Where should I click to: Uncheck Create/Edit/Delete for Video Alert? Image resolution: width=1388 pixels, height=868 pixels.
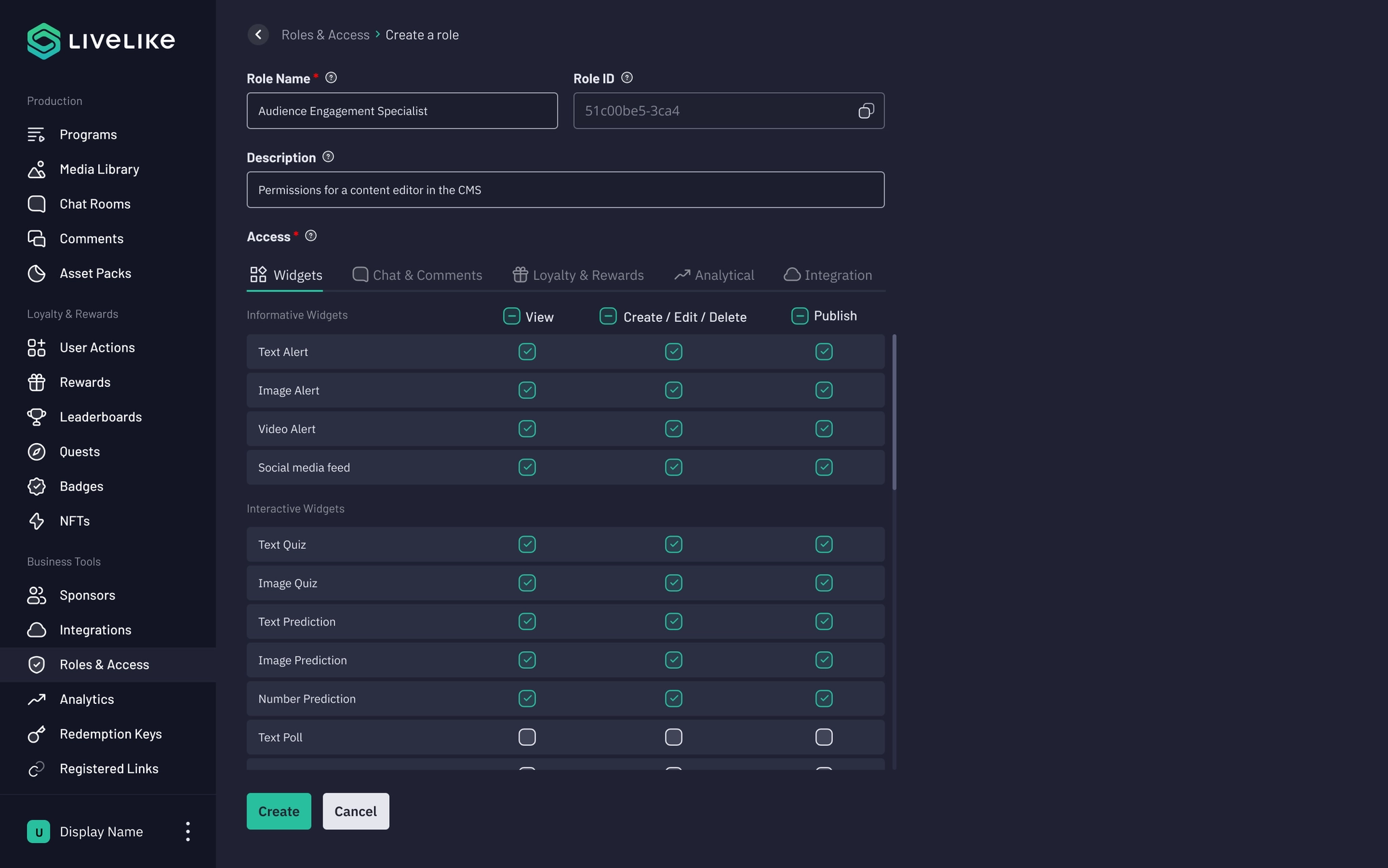pyautogui.click(x=674, y=429)
